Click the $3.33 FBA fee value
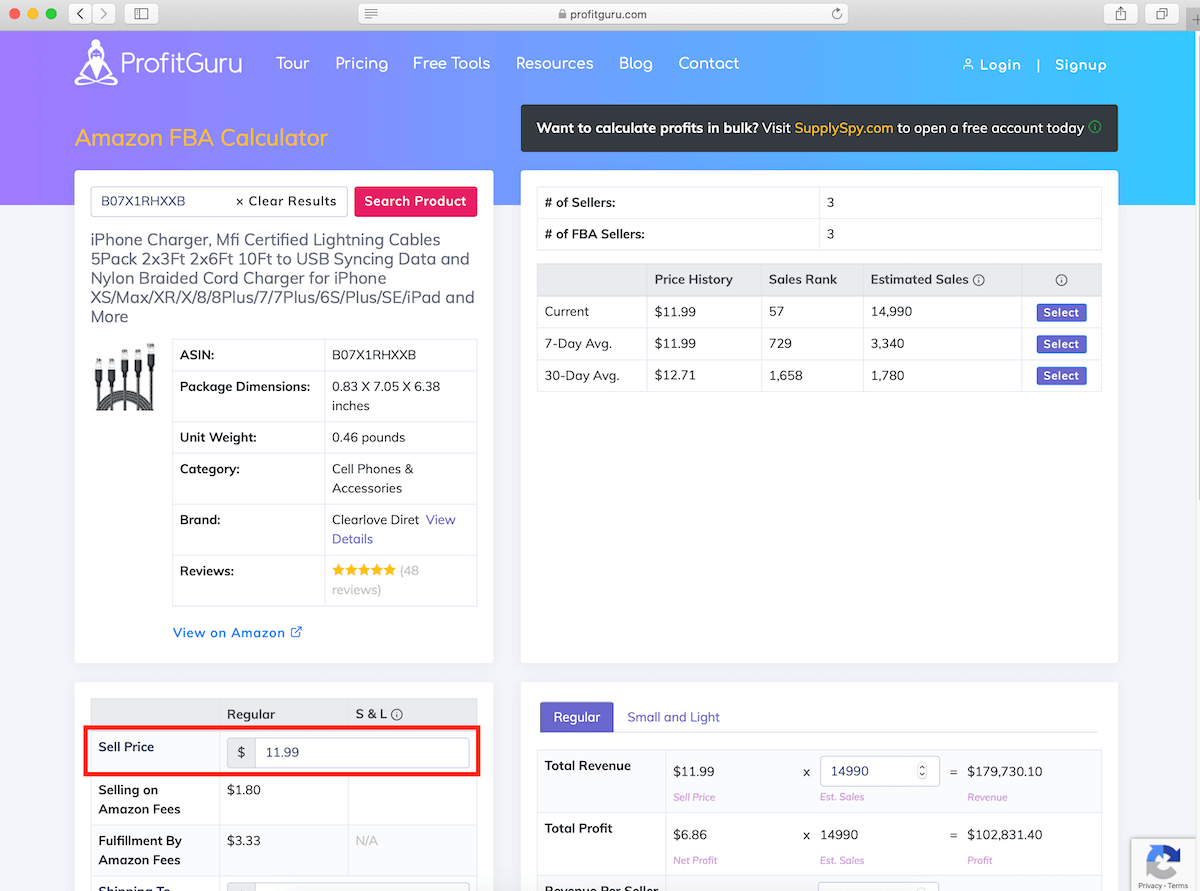The width and height of the screenshot is (1200, 891). coord(244,840)
